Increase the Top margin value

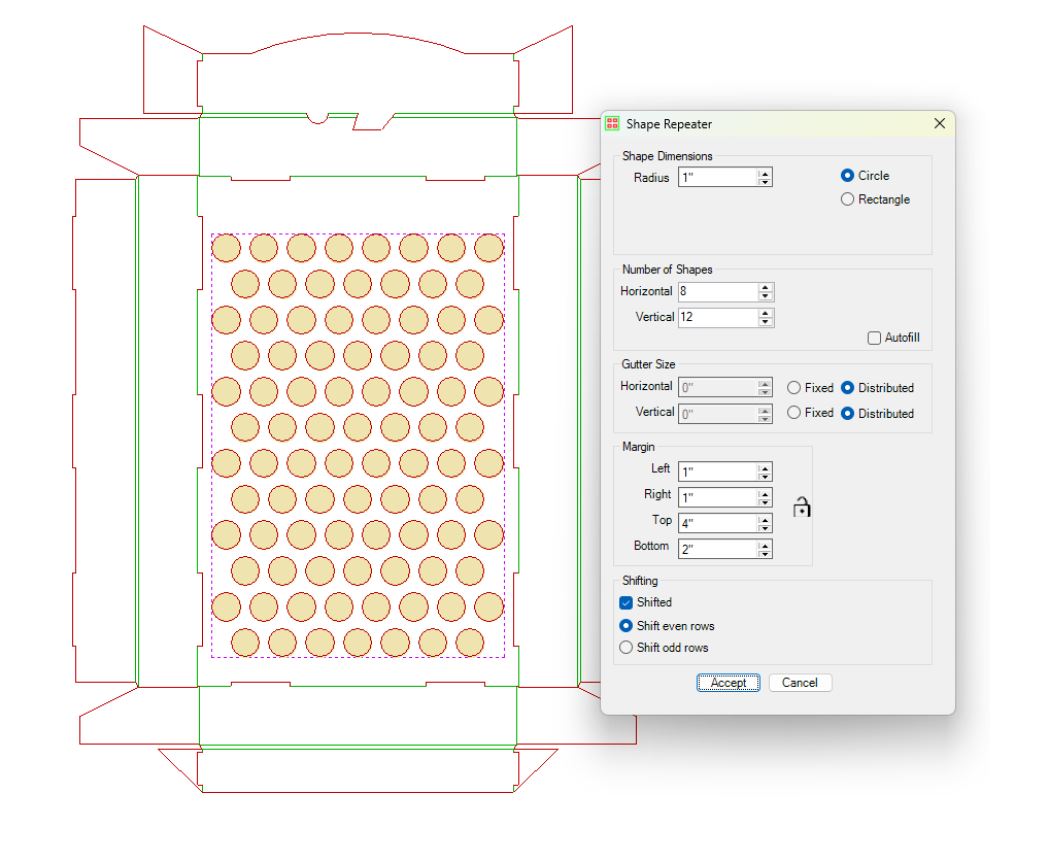[x=765, y=518]
